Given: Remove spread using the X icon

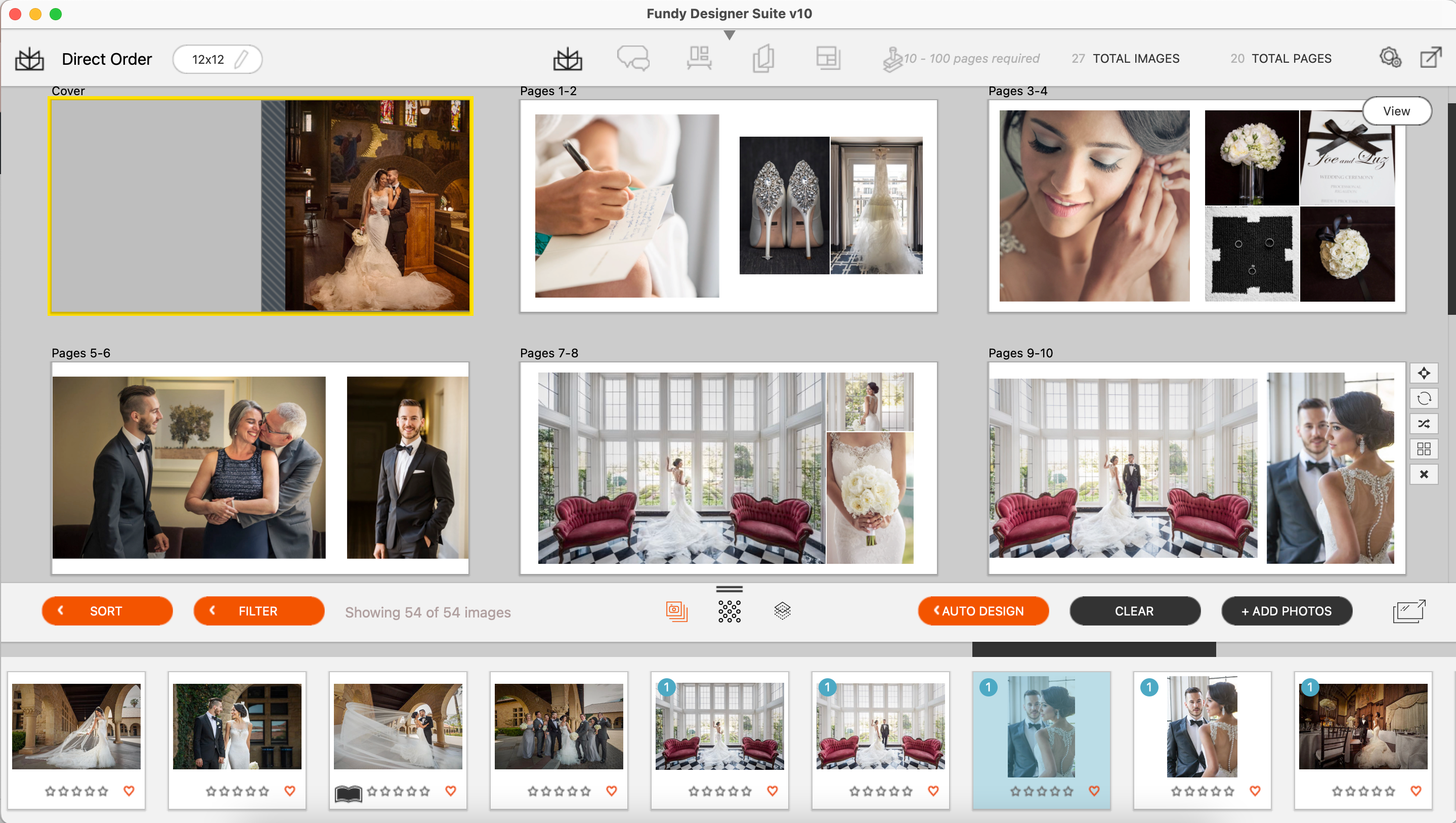Looking at the screenshot, I should click(x=1424, y=474).
